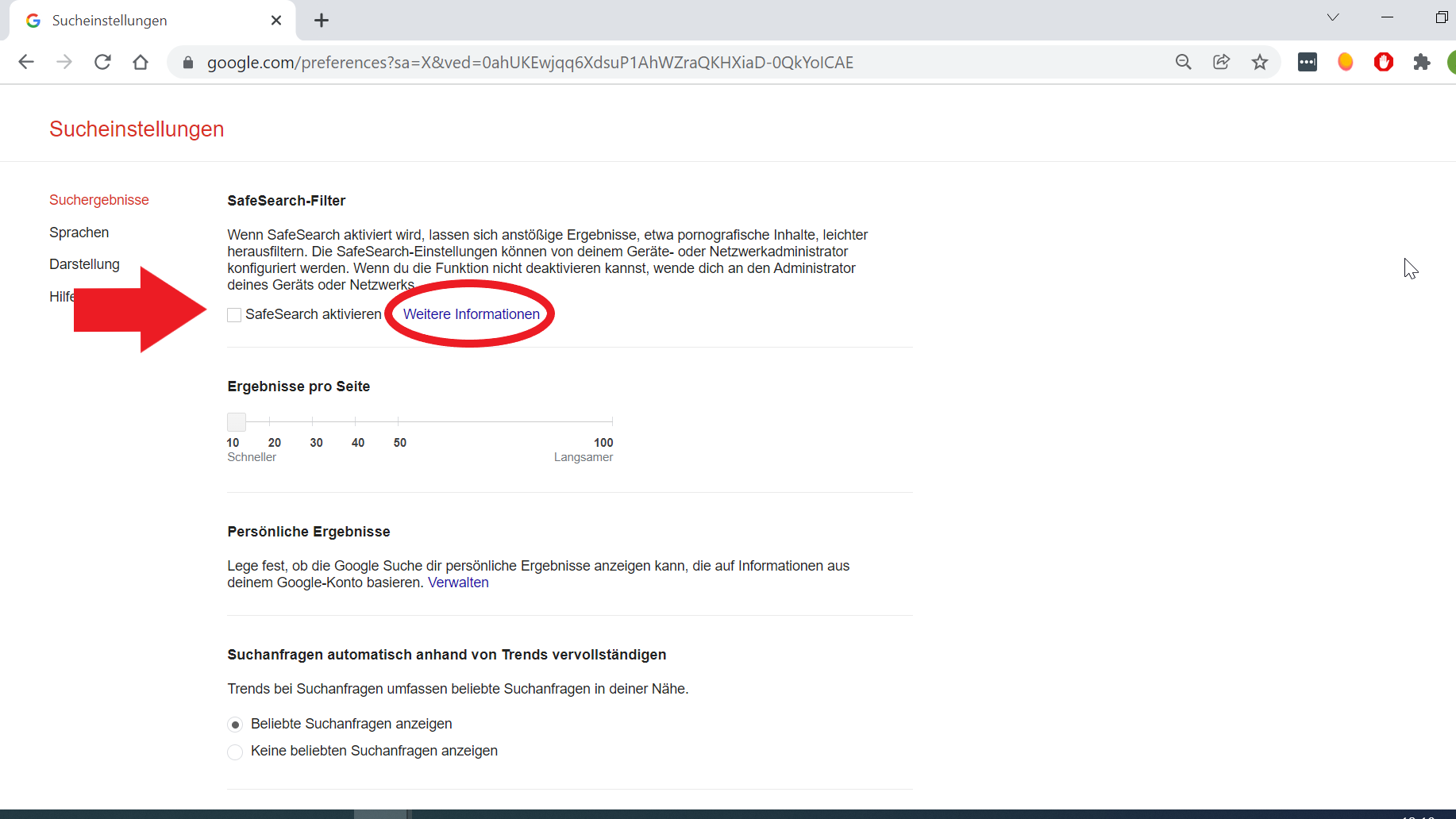
Task: Click the 50 tick label
Action: click(x=400, y=443)
